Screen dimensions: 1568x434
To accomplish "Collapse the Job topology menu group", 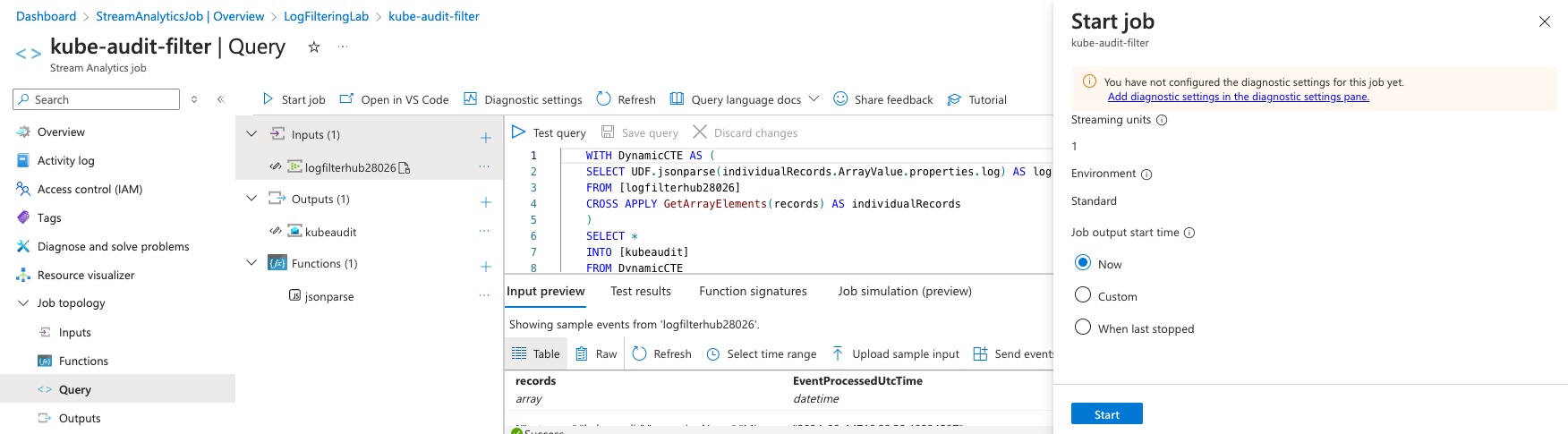I will pos(23,303).
